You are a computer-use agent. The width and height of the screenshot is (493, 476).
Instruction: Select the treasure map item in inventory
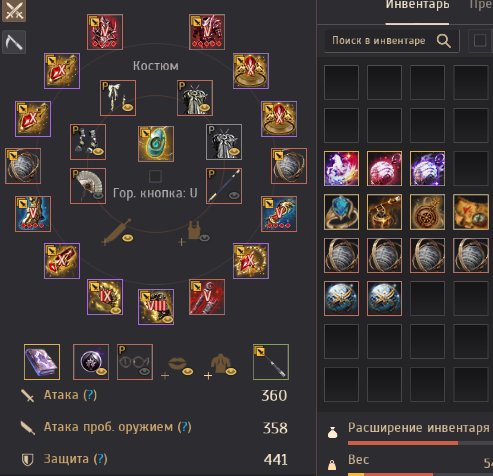(x=471, y=212)
